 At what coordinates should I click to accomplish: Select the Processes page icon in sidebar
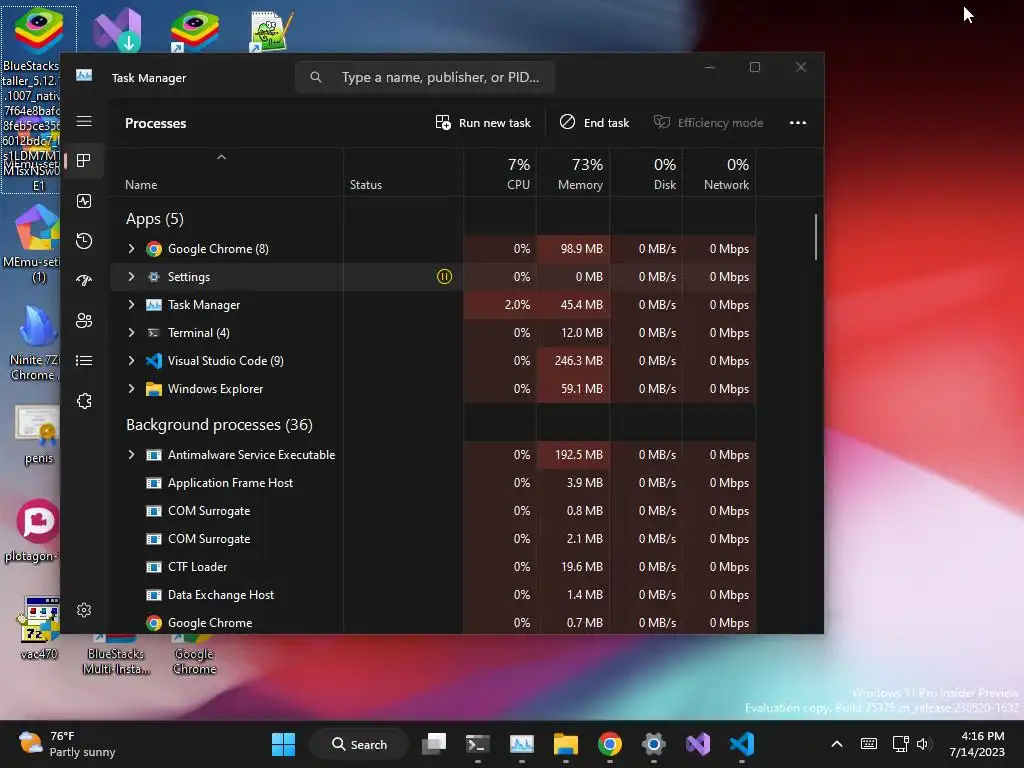coord(84,161)
